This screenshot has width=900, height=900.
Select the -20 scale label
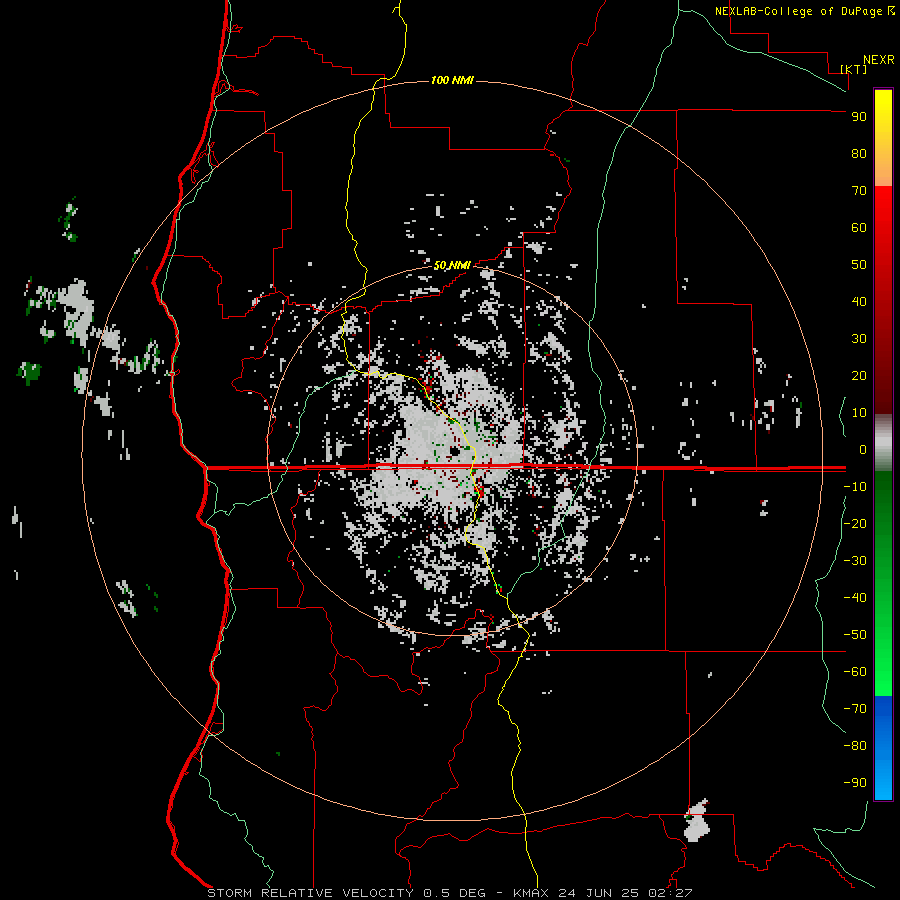click(855, 523)
